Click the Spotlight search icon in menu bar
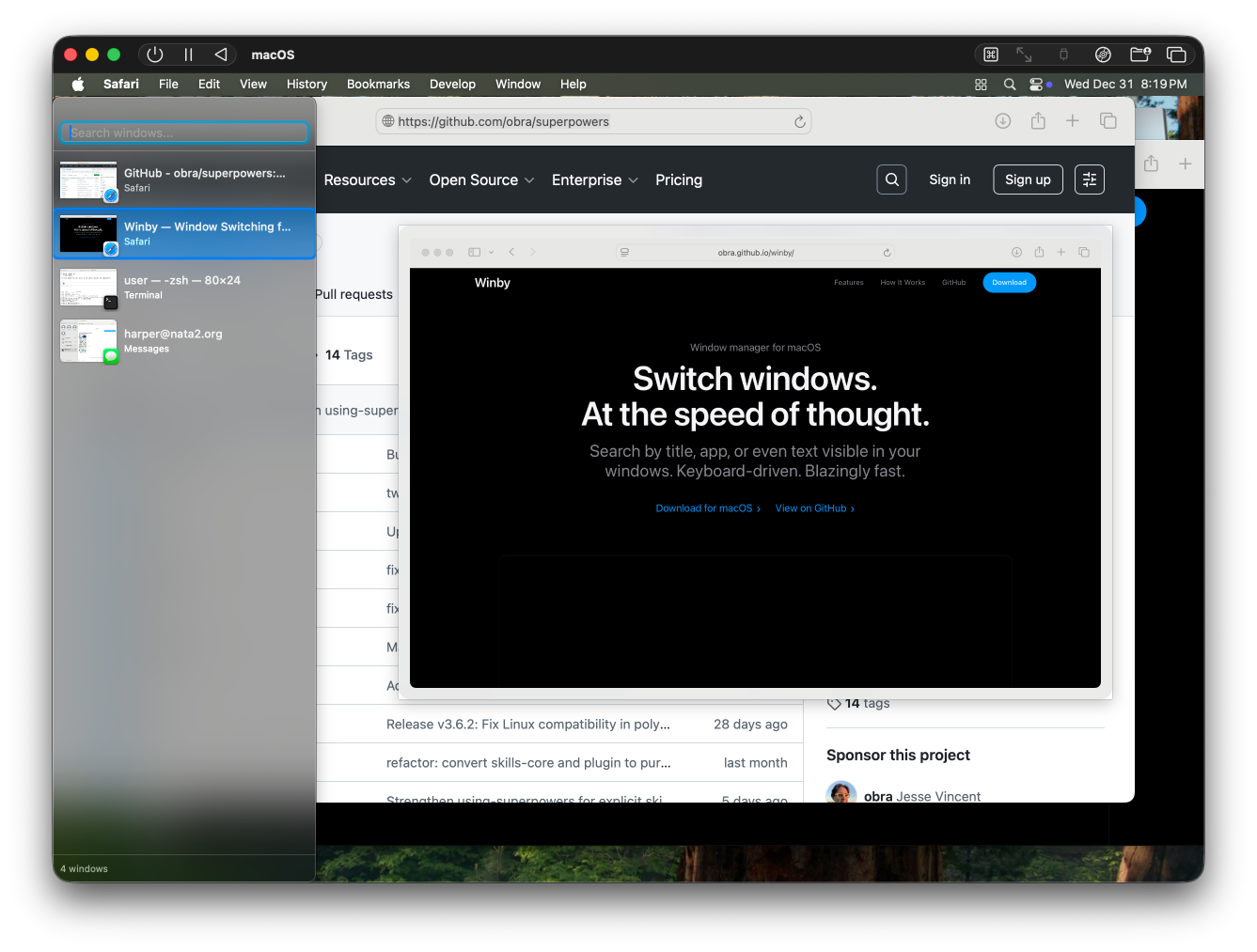The image size is (1257, 952). click(1010, 84)
